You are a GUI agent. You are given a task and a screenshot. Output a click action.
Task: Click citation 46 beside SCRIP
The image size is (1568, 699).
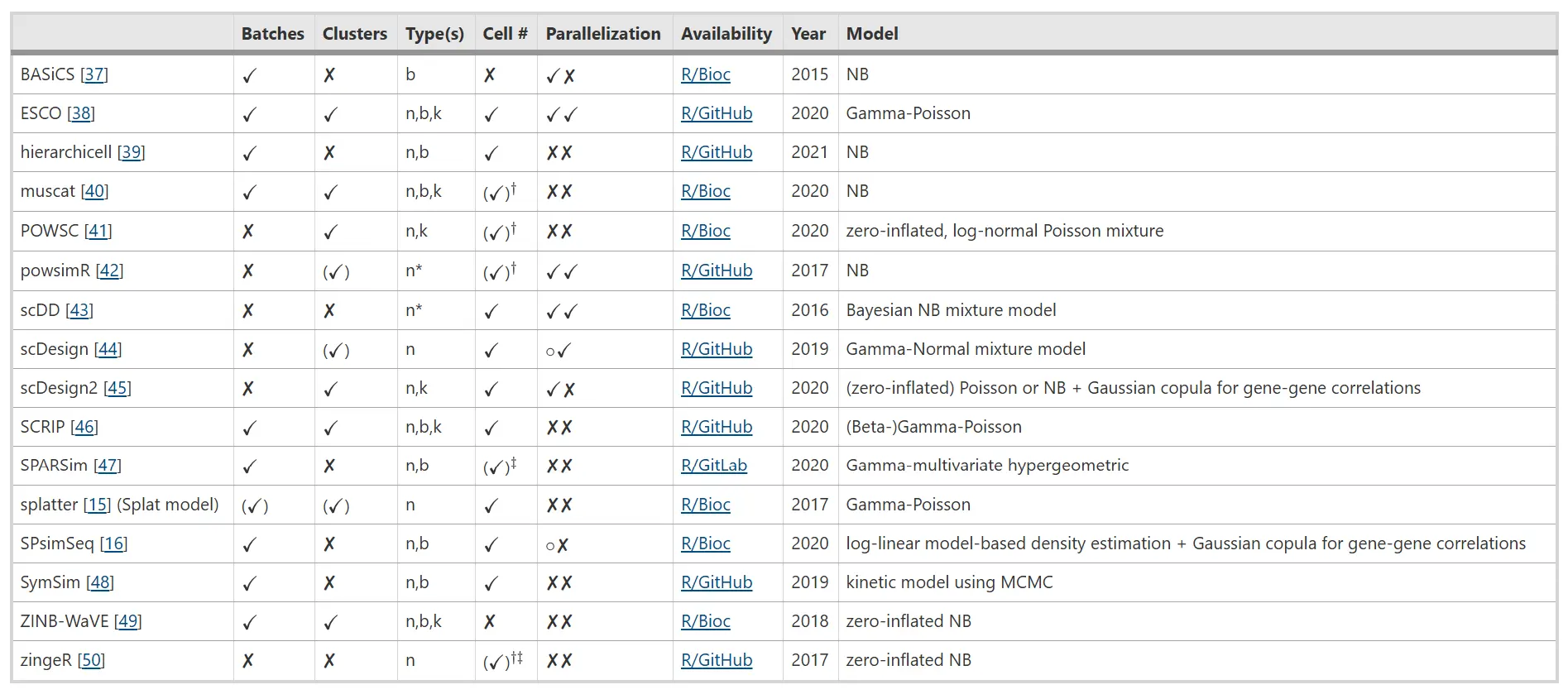[x=84, y=427]
